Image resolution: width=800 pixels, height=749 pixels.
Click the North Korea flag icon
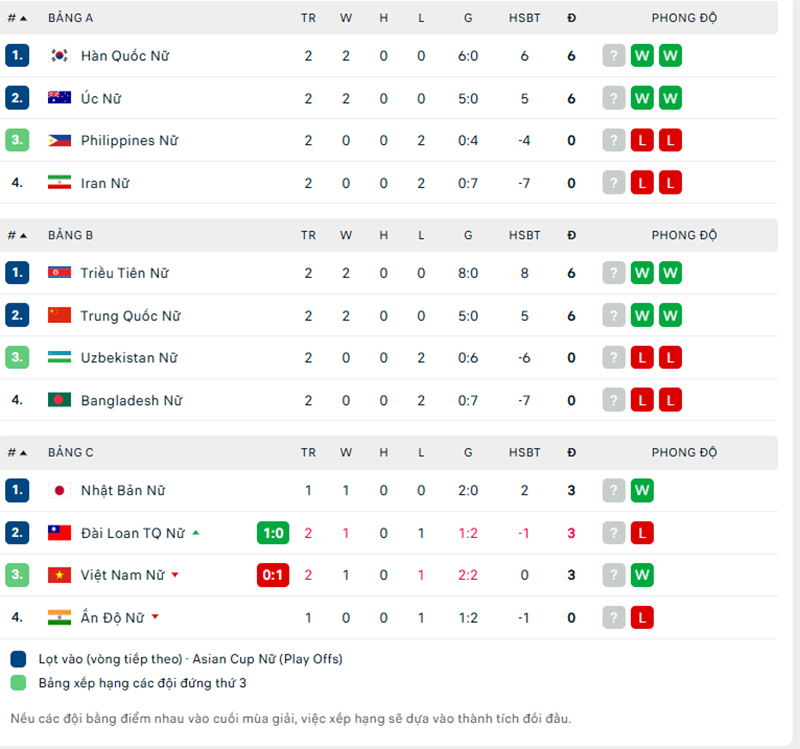(x=59, y=273)
